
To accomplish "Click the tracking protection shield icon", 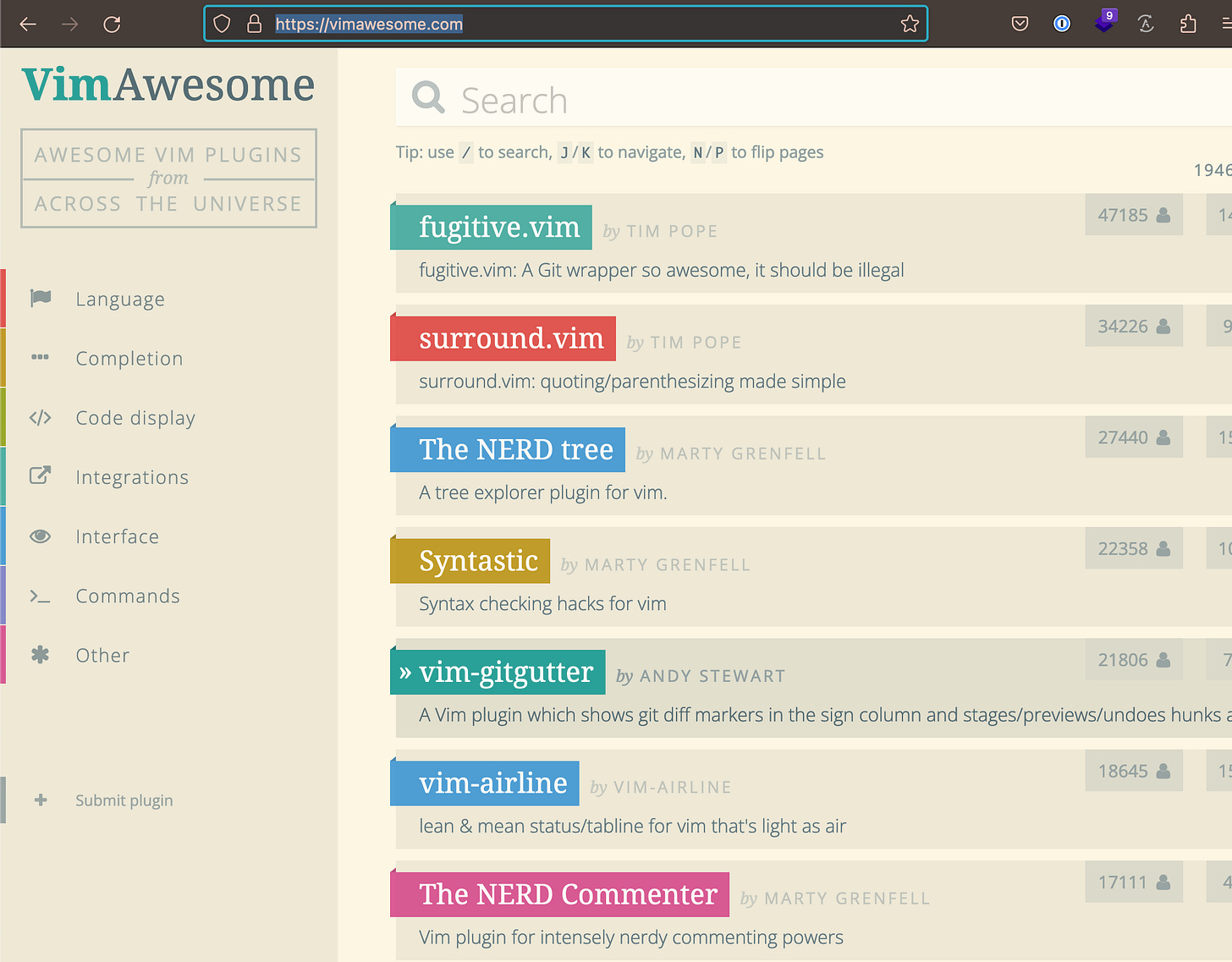I will tap(222, 24).
